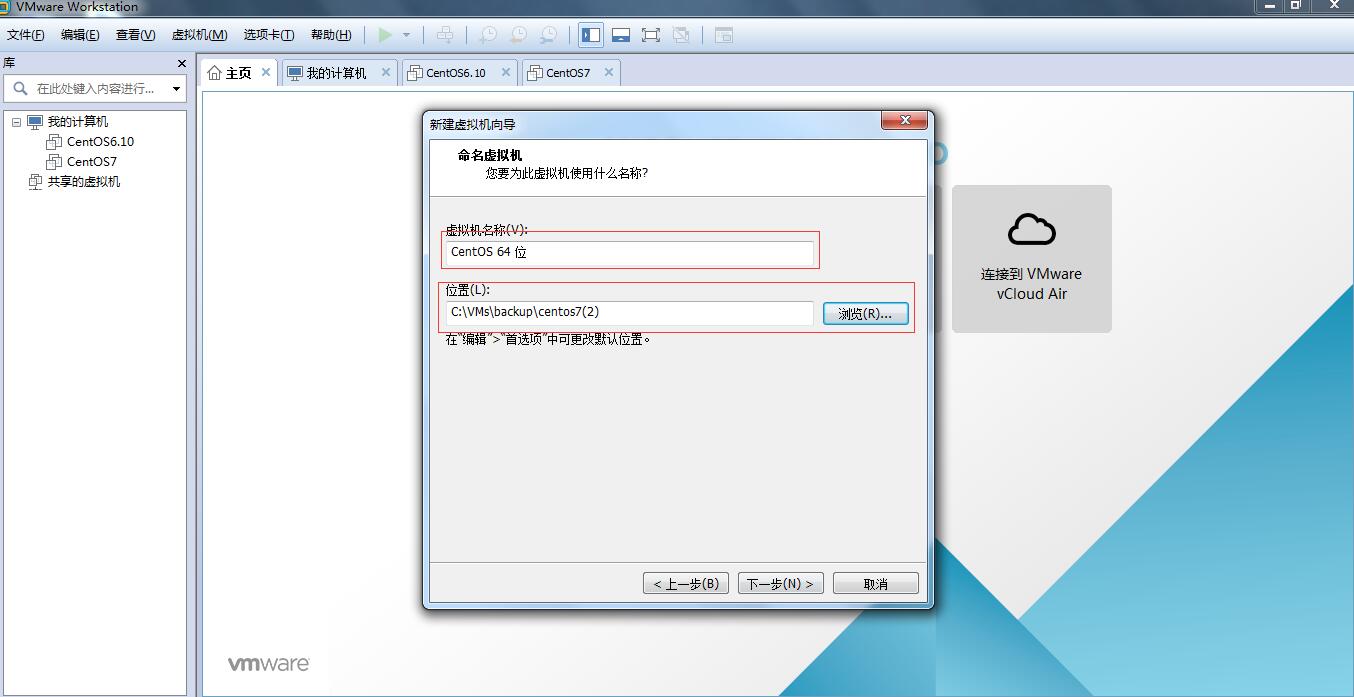Image resolution: width=1354 pixels, height=697 pixels.
Task: Click the 位置 path input field
Action: coord(629,313)
